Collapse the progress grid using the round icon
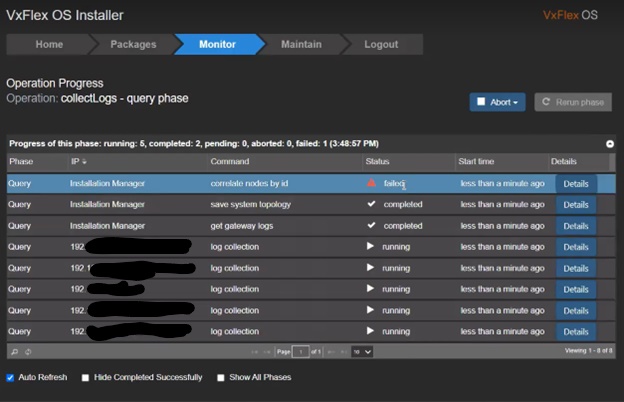 (x=610, y=144)
